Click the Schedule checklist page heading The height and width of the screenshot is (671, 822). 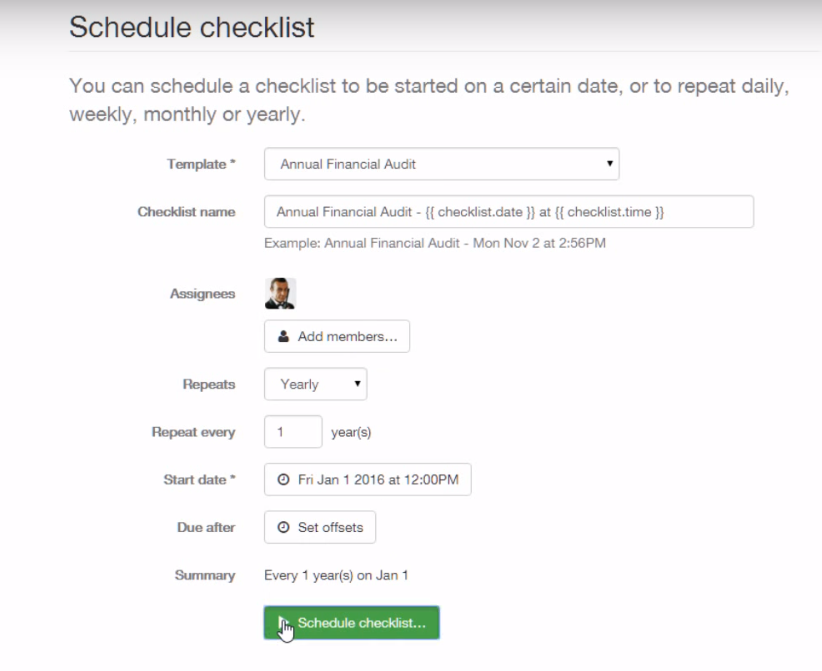192,27
